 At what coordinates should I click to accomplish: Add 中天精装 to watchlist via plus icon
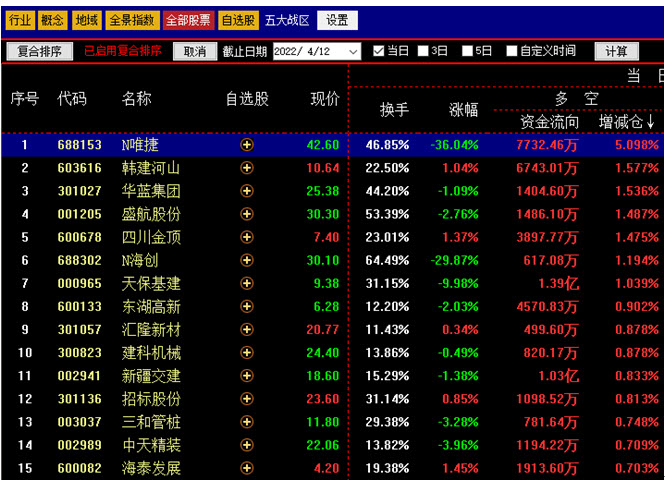[246, 445]
